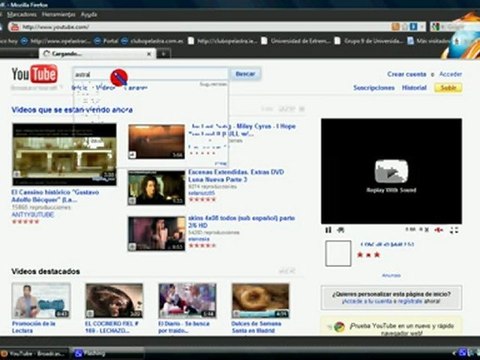Open EL COCINERO FIEL # 169 title link

tap(112, 327)
